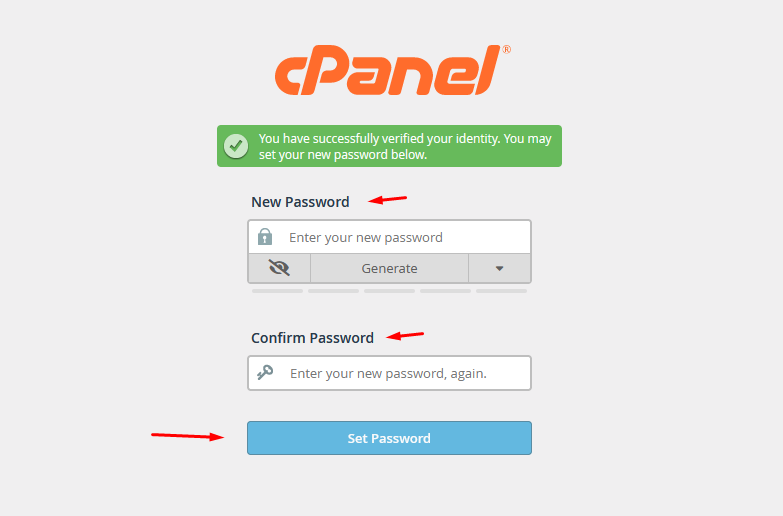Toggle password visibility with the crossed-eye button

[x=279, y=268]
